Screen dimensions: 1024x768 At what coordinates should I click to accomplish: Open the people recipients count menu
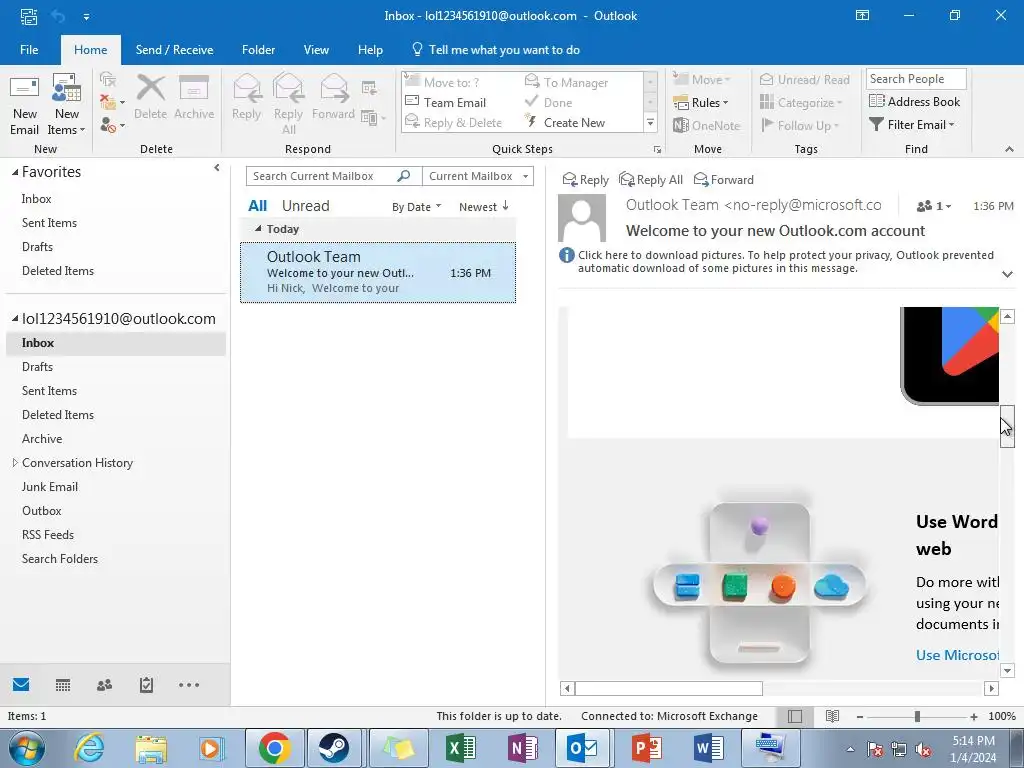coord(934,206)
